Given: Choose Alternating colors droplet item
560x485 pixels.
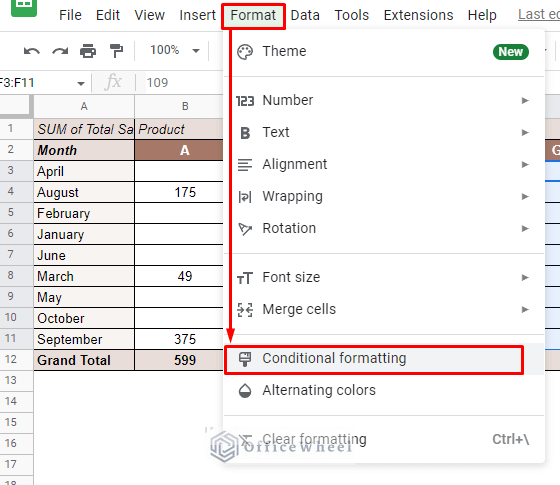Looking at the screenshot, I should pos(384,390).
